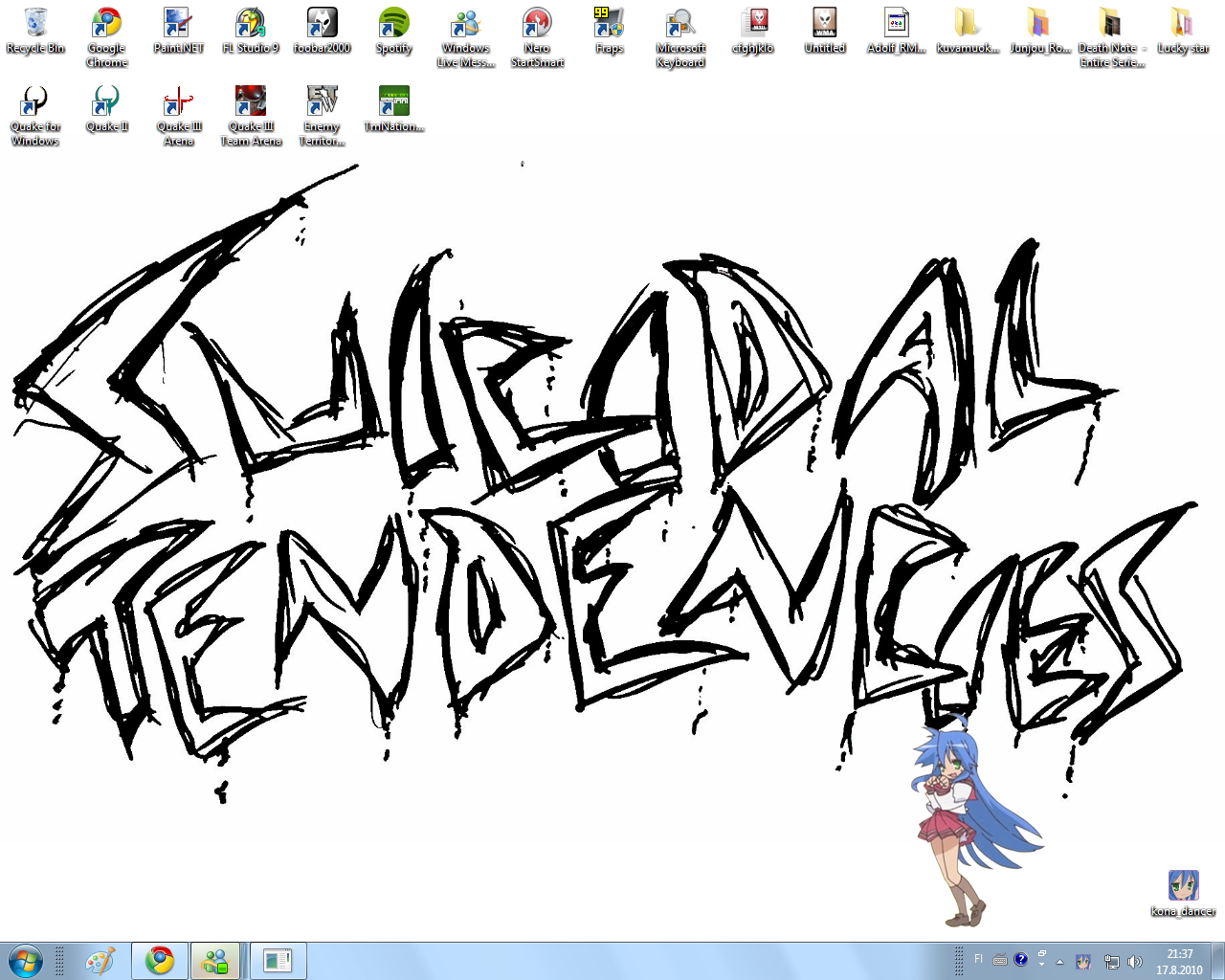This screenshot has width=1225, height=980.
Task: Open the FI input language selector
Action: [978, 959]
